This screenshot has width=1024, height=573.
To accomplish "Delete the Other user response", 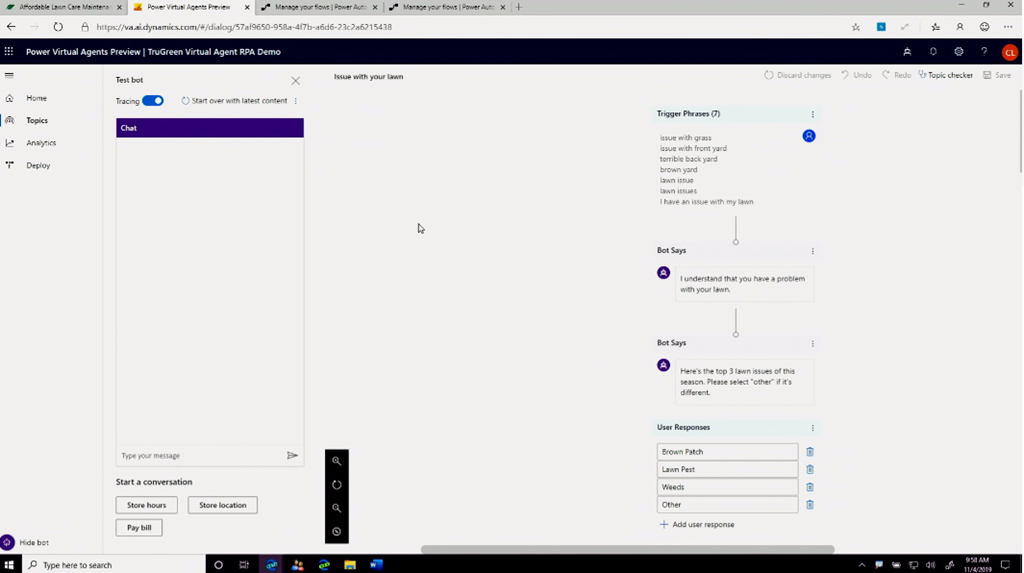I will [810, 504].
